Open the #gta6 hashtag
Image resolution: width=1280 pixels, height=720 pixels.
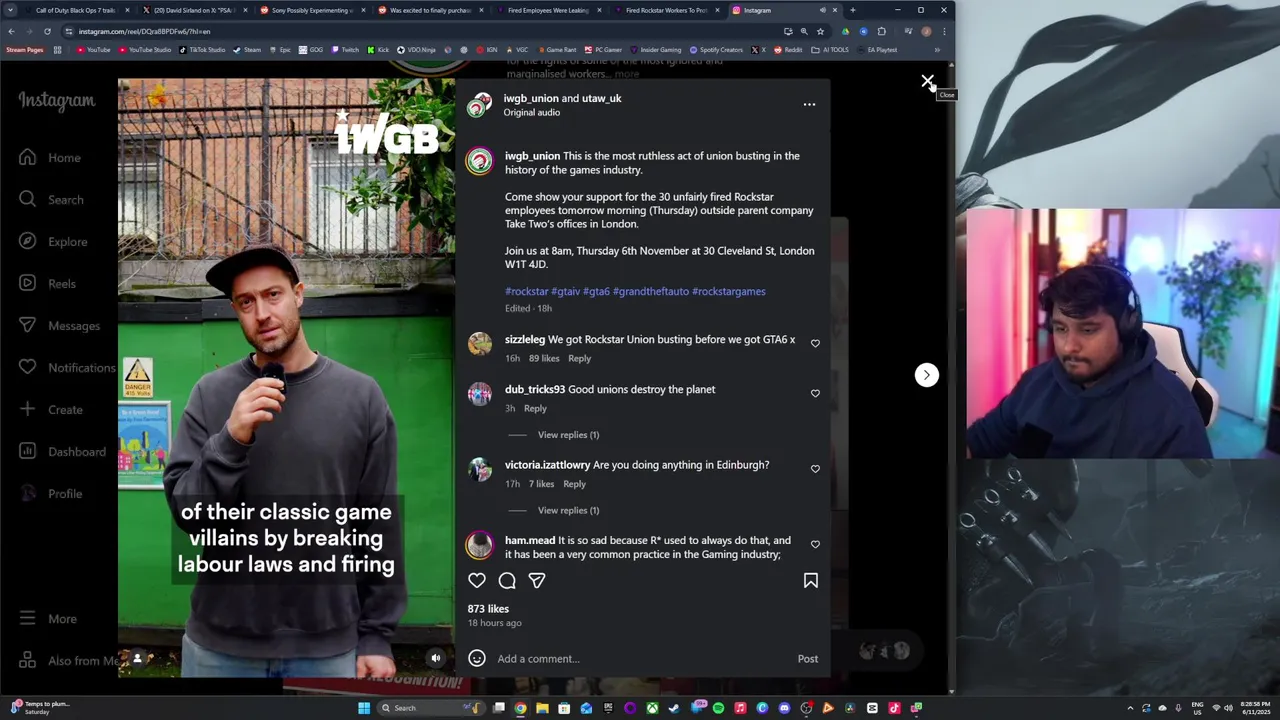(x=596, y=291)
